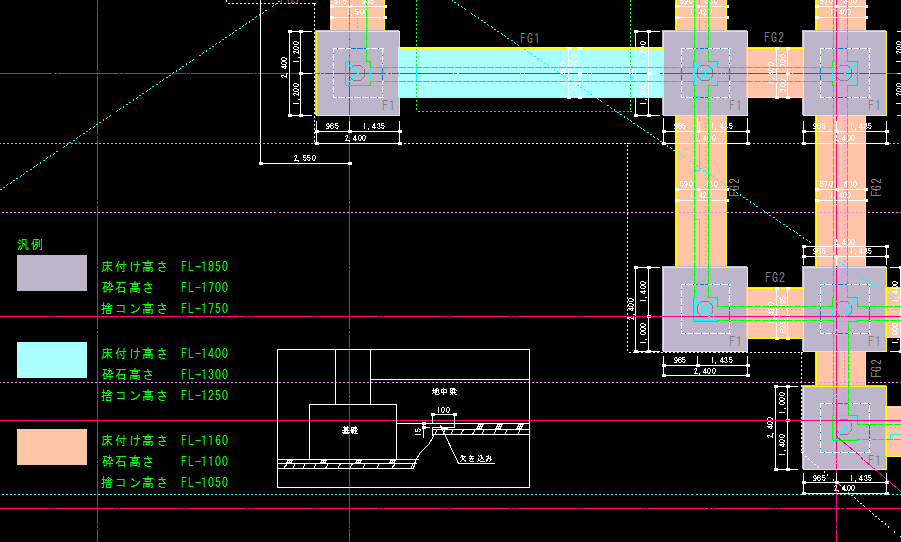Select the legend line '床付け高さ FL-1850'
The image size is (901, 542).
click(x=165, y=267)
